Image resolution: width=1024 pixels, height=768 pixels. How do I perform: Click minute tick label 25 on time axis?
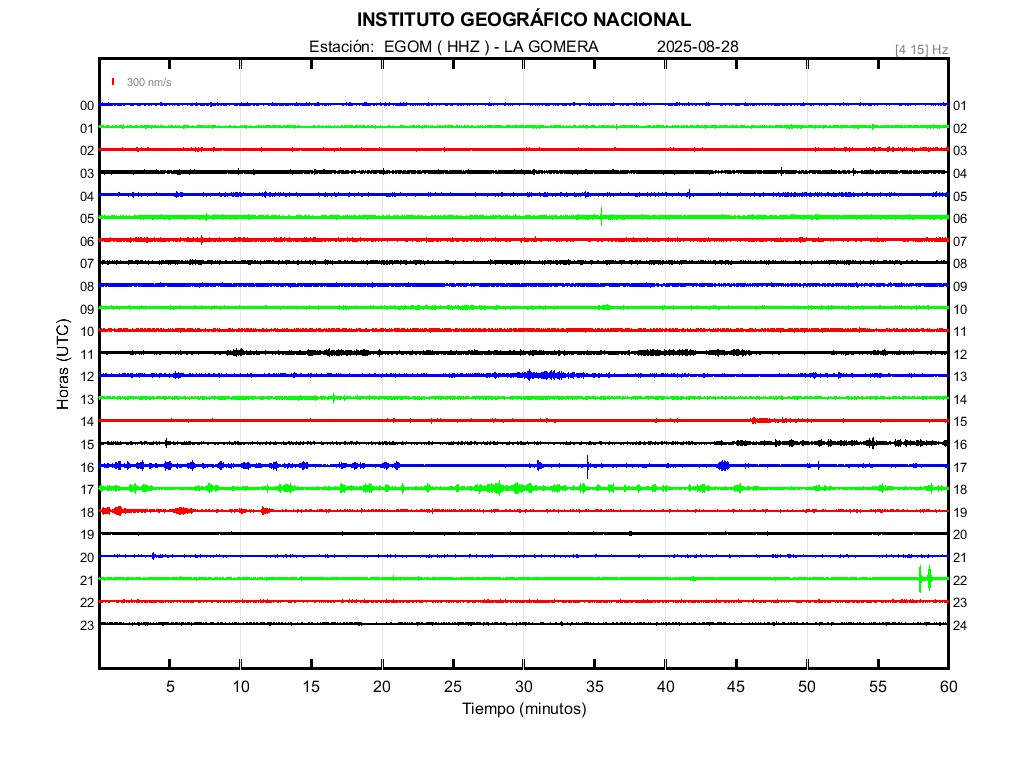(x=453, y=686)
